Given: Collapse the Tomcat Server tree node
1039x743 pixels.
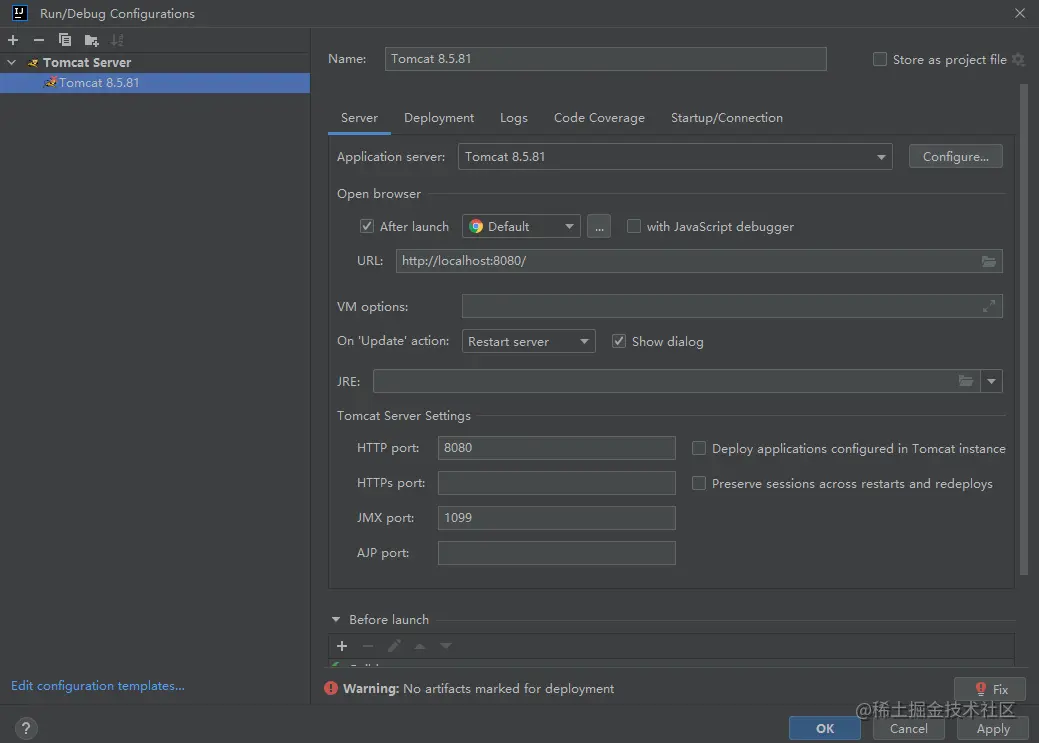Looking at the screenshot, I should [11, 62].
